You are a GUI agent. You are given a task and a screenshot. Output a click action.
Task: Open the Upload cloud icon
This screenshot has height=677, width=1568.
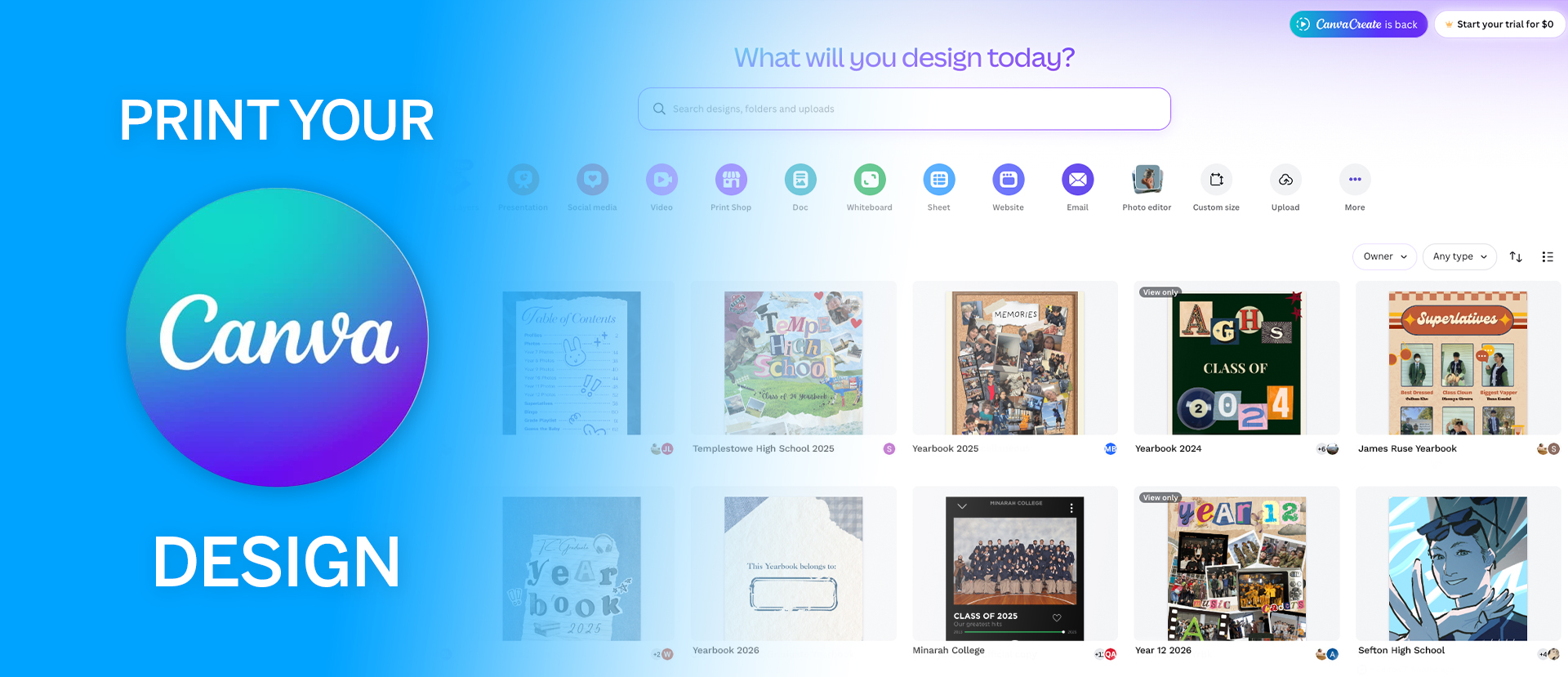click(1285, 180)
